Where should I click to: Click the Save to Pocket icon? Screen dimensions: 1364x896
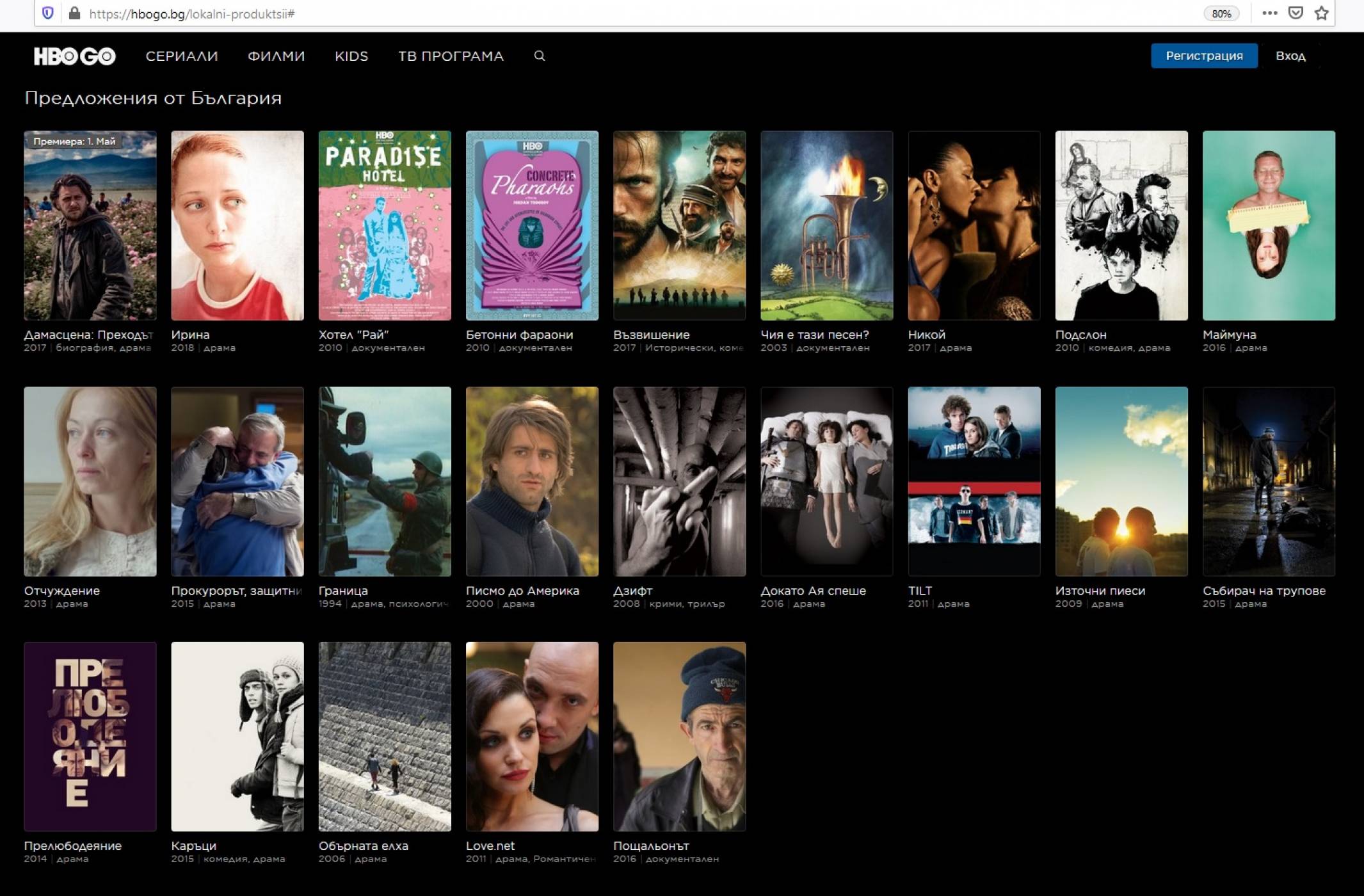[x=1296, y=13]
